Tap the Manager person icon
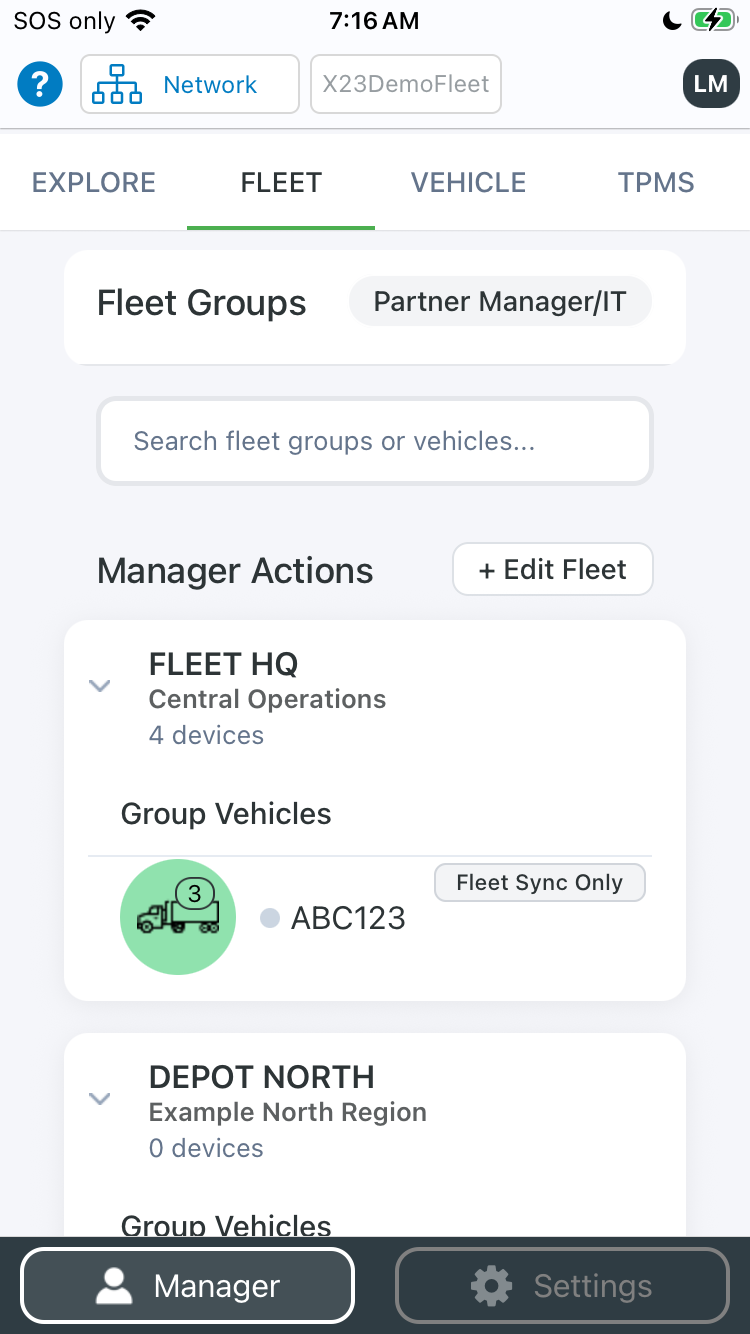Viewport: 750px width, 1334px height. 114,1286
